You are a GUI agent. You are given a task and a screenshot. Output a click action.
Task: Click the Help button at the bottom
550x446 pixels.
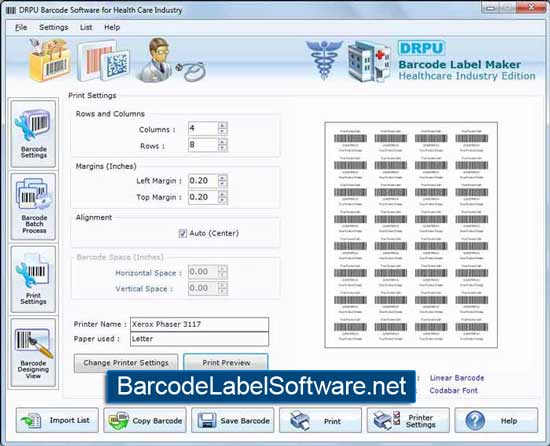pos(496,420)
